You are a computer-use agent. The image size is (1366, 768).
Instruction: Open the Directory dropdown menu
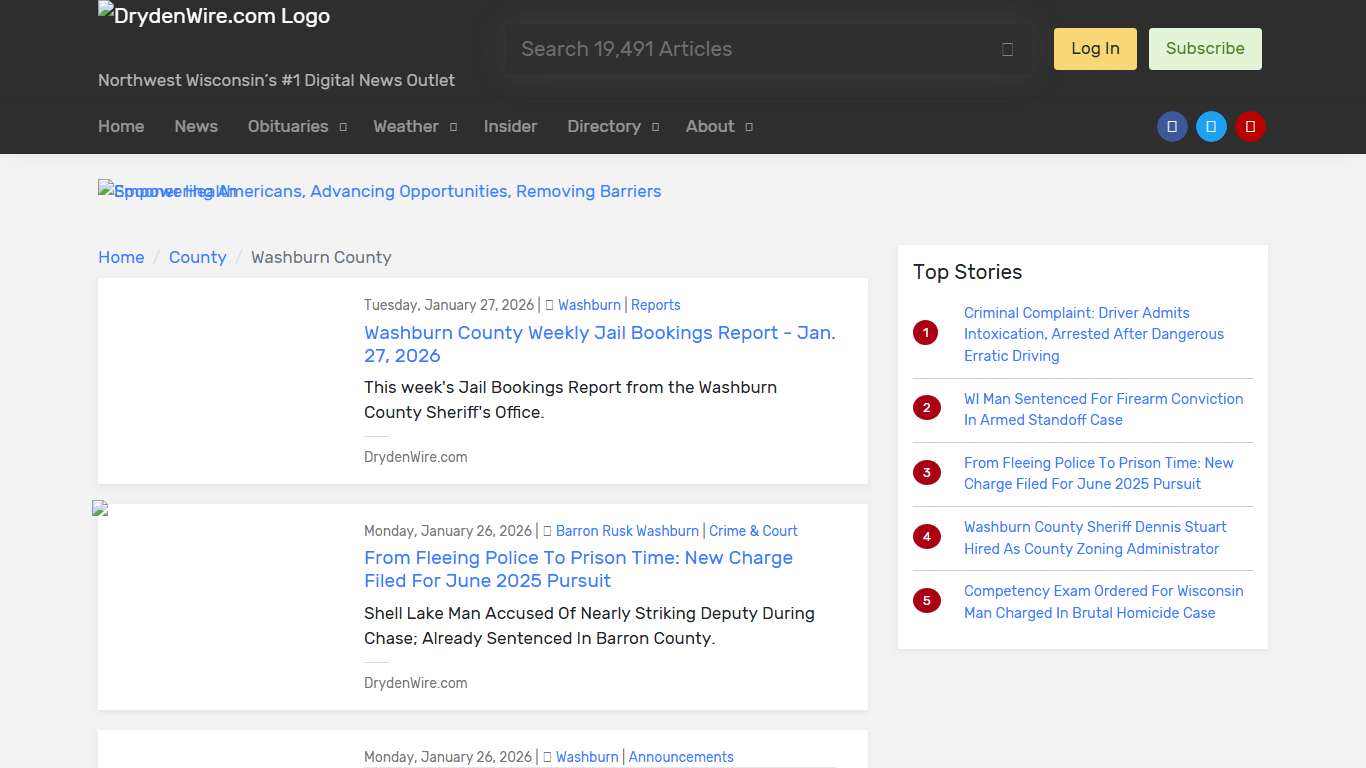pos(612,127)
